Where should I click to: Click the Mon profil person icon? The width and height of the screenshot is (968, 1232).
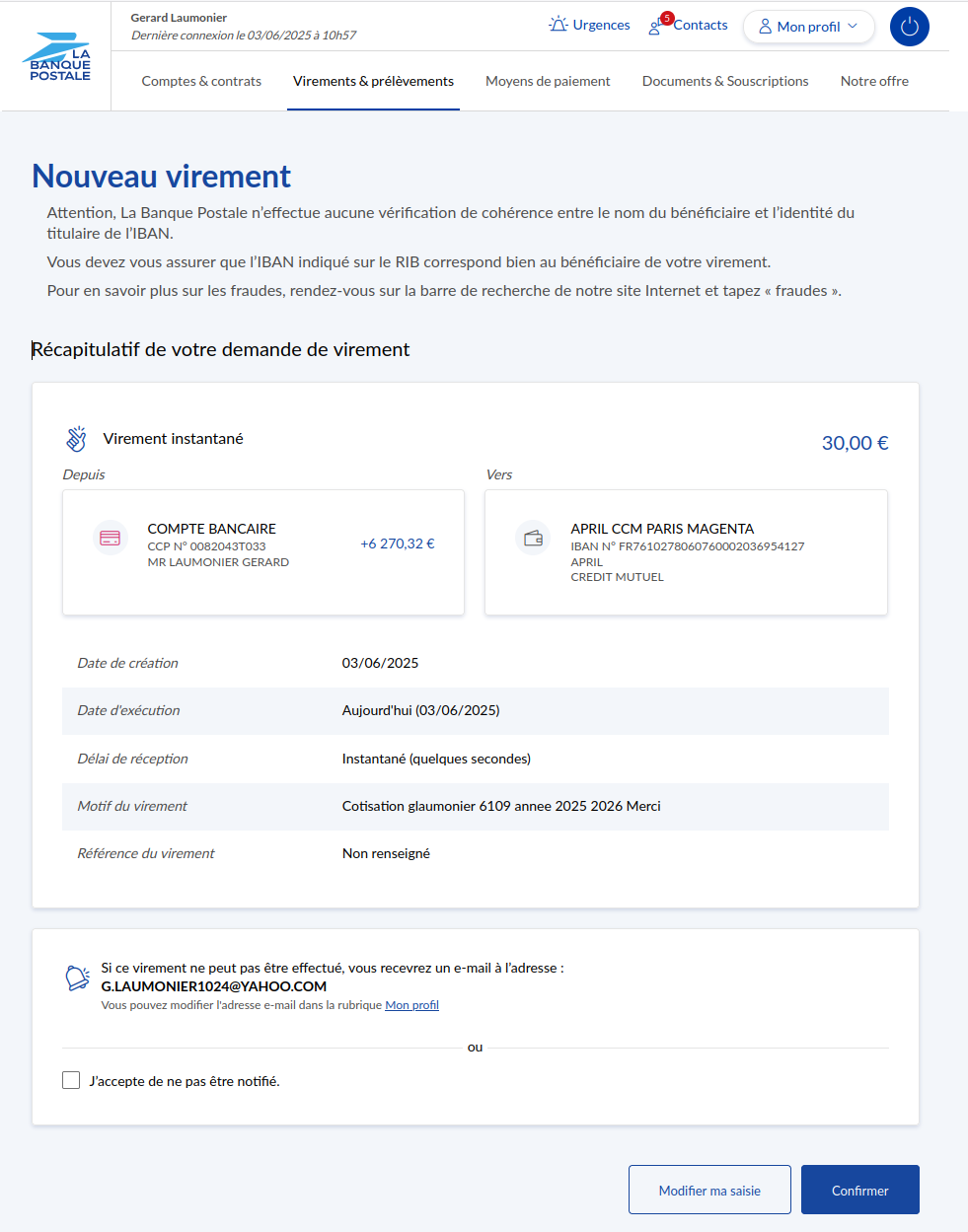pyautogui.click(x=765, y=27)
